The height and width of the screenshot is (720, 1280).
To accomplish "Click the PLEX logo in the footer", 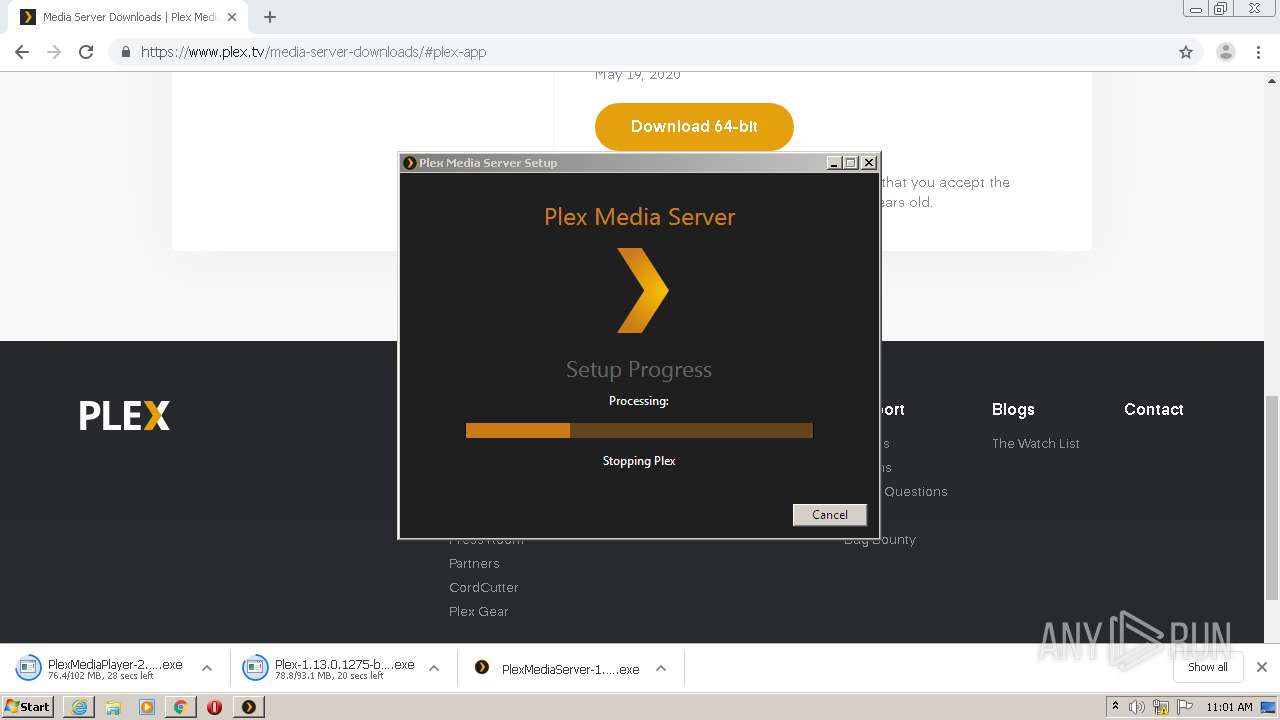I will click(x=125, y=415).
